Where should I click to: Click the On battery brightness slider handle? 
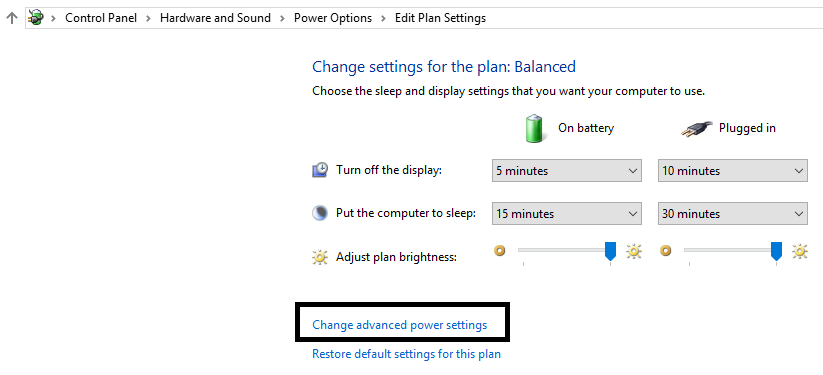coord(610,251)
